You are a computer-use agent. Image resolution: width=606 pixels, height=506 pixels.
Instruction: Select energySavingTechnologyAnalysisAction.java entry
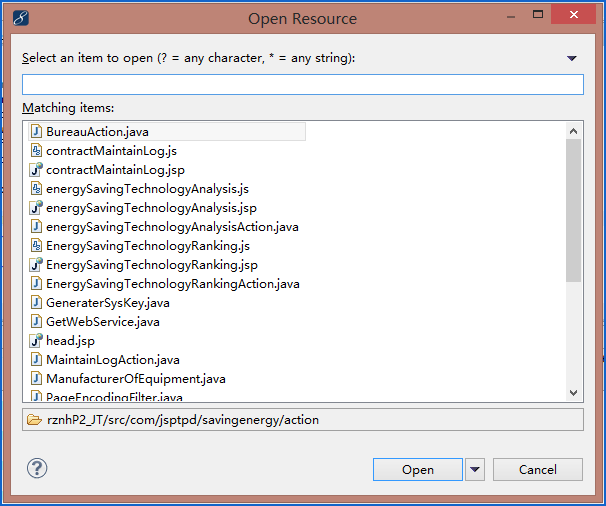[x=171, y=227]
